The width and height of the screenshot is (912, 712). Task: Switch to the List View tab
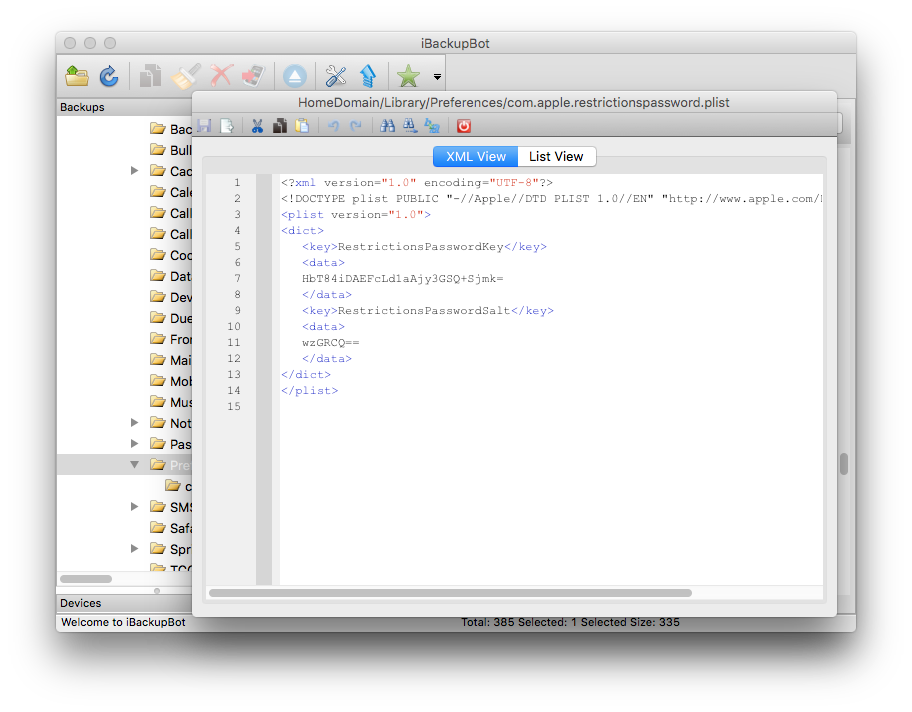[x=556, y=156]
